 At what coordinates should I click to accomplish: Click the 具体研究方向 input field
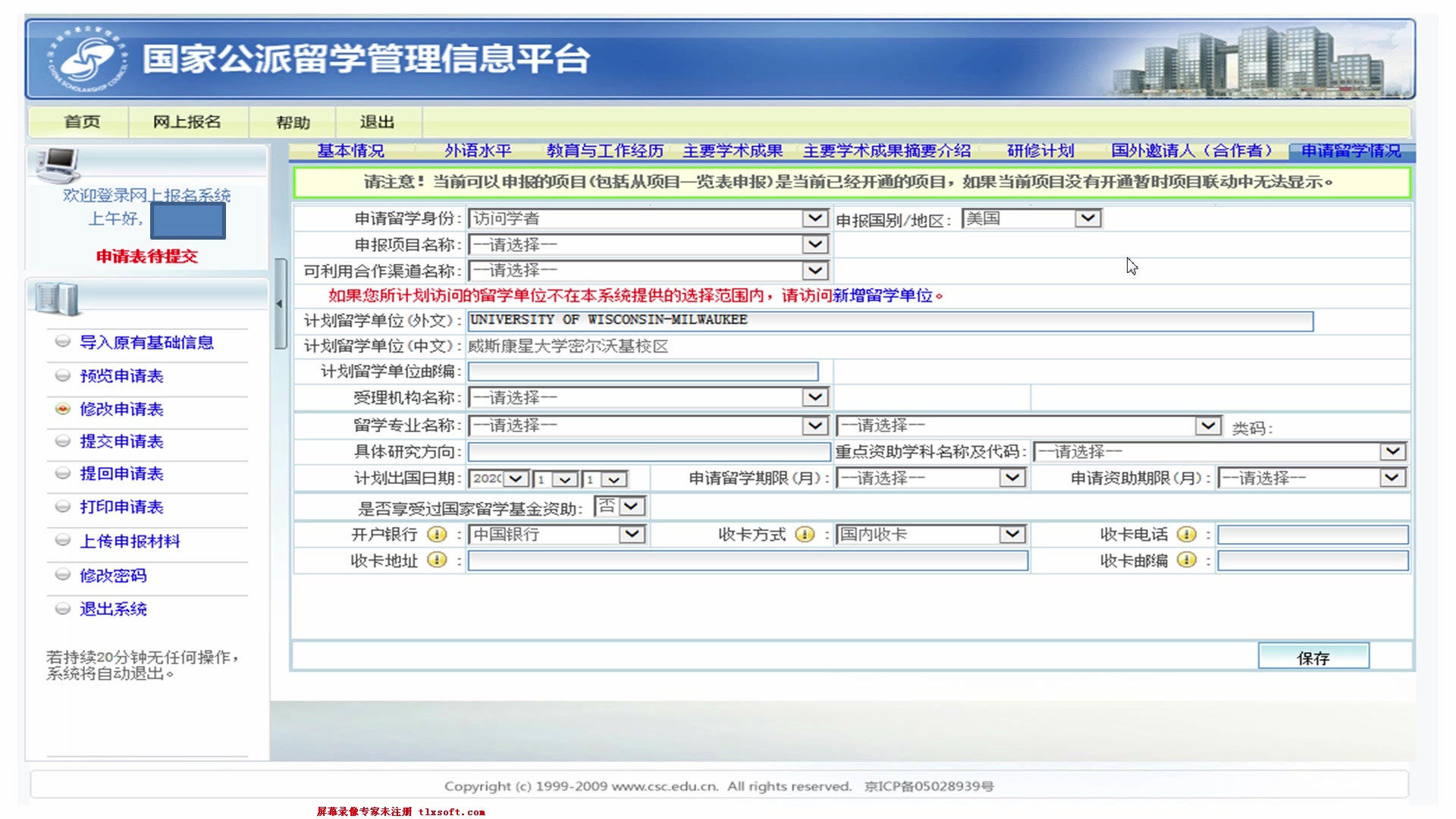tap(649, 452)
